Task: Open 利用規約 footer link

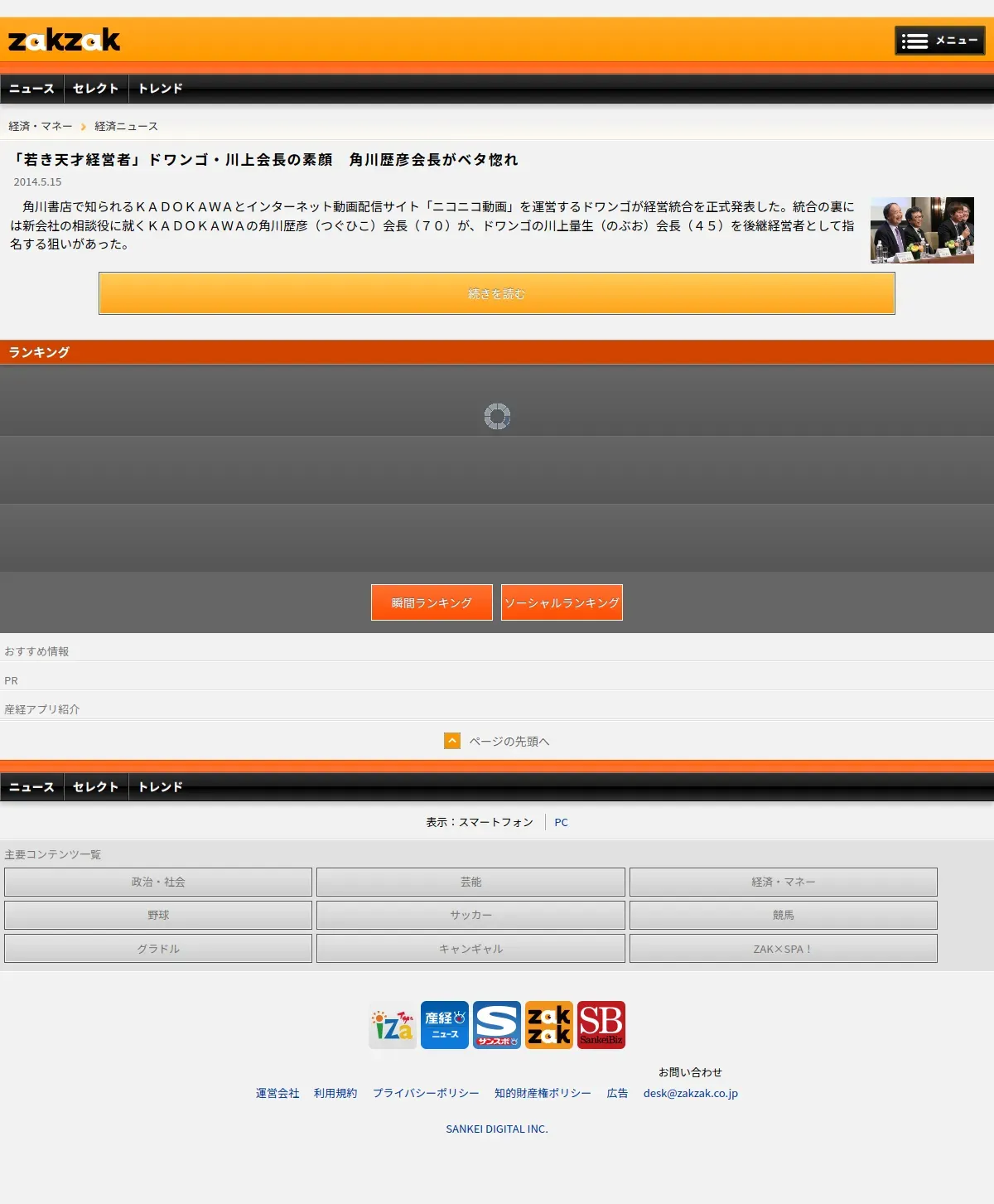Action: [x=335, y=1093]
